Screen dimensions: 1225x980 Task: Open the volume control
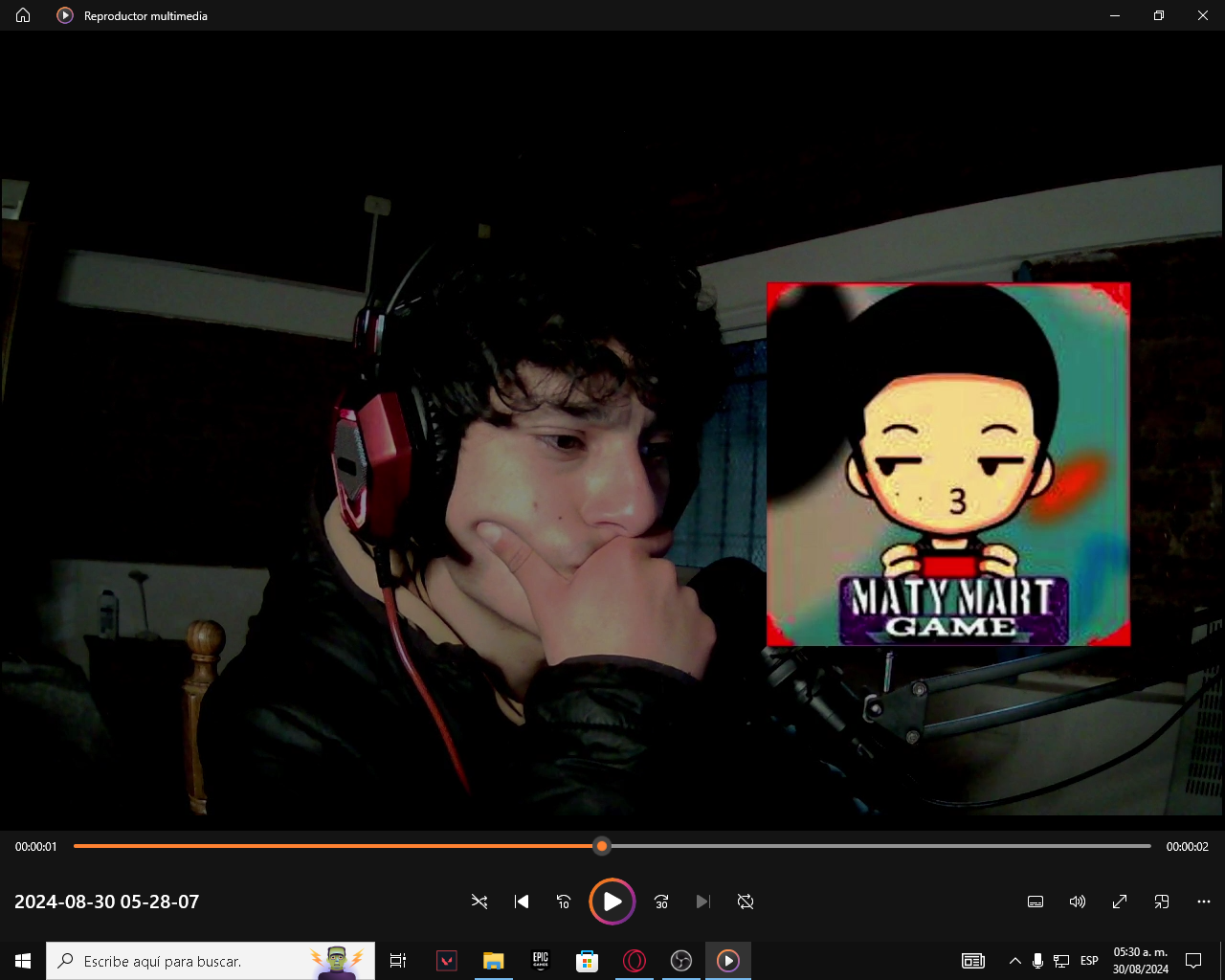[x=1078, y=902]
